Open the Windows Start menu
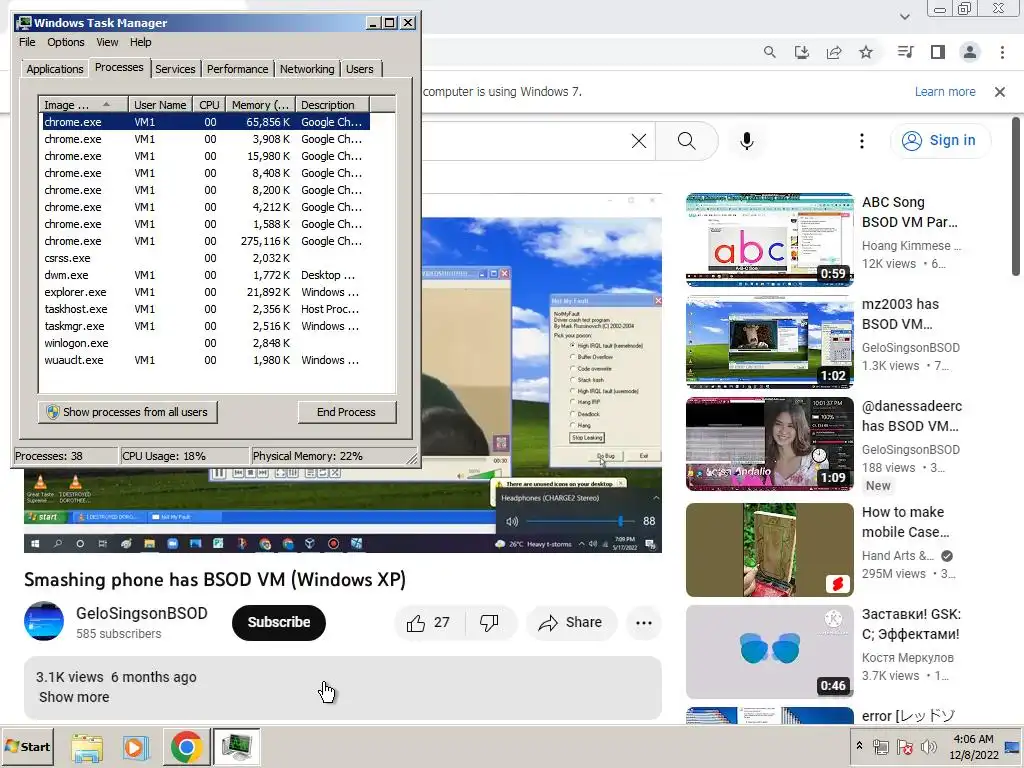 click(27, 746)
